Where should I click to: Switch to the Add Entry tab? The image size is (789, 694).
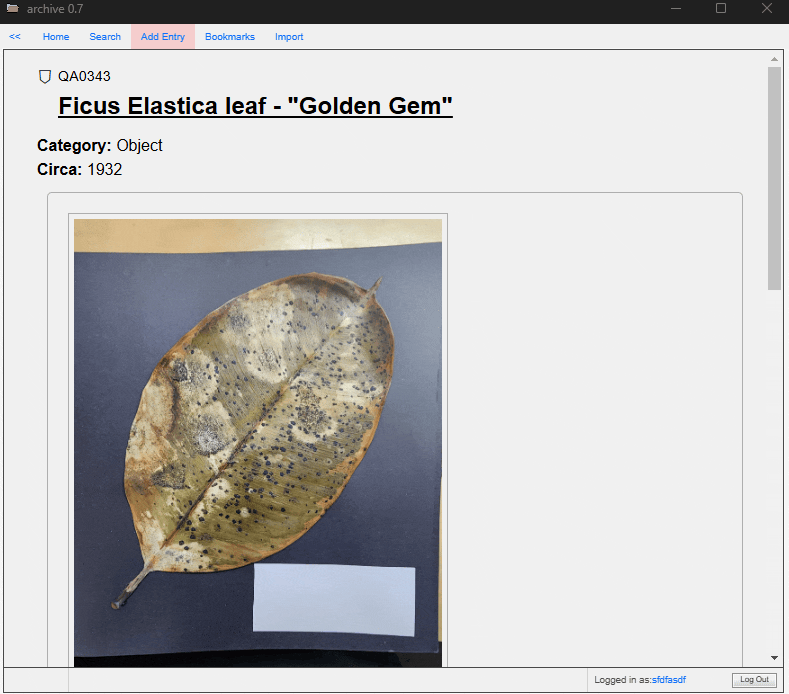point(163,37)
